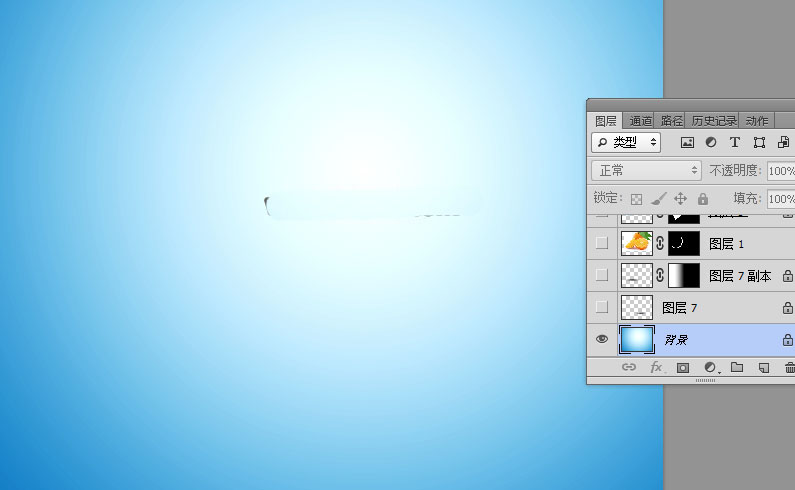795x490 pixels.
Task: Filter layers by adjustment layer icon
Action: [711, 143]
